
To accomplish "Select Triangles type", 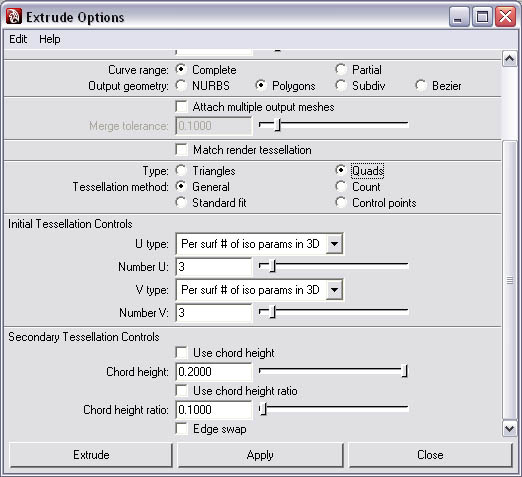I will 181,171.
